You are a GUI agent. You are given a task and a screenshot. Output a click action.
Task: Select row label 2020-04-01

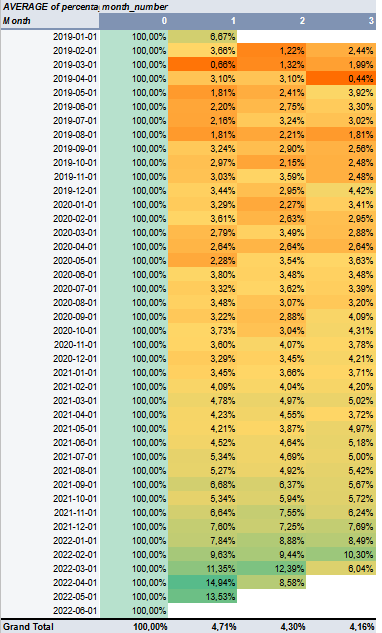click(x=50, y=247)
